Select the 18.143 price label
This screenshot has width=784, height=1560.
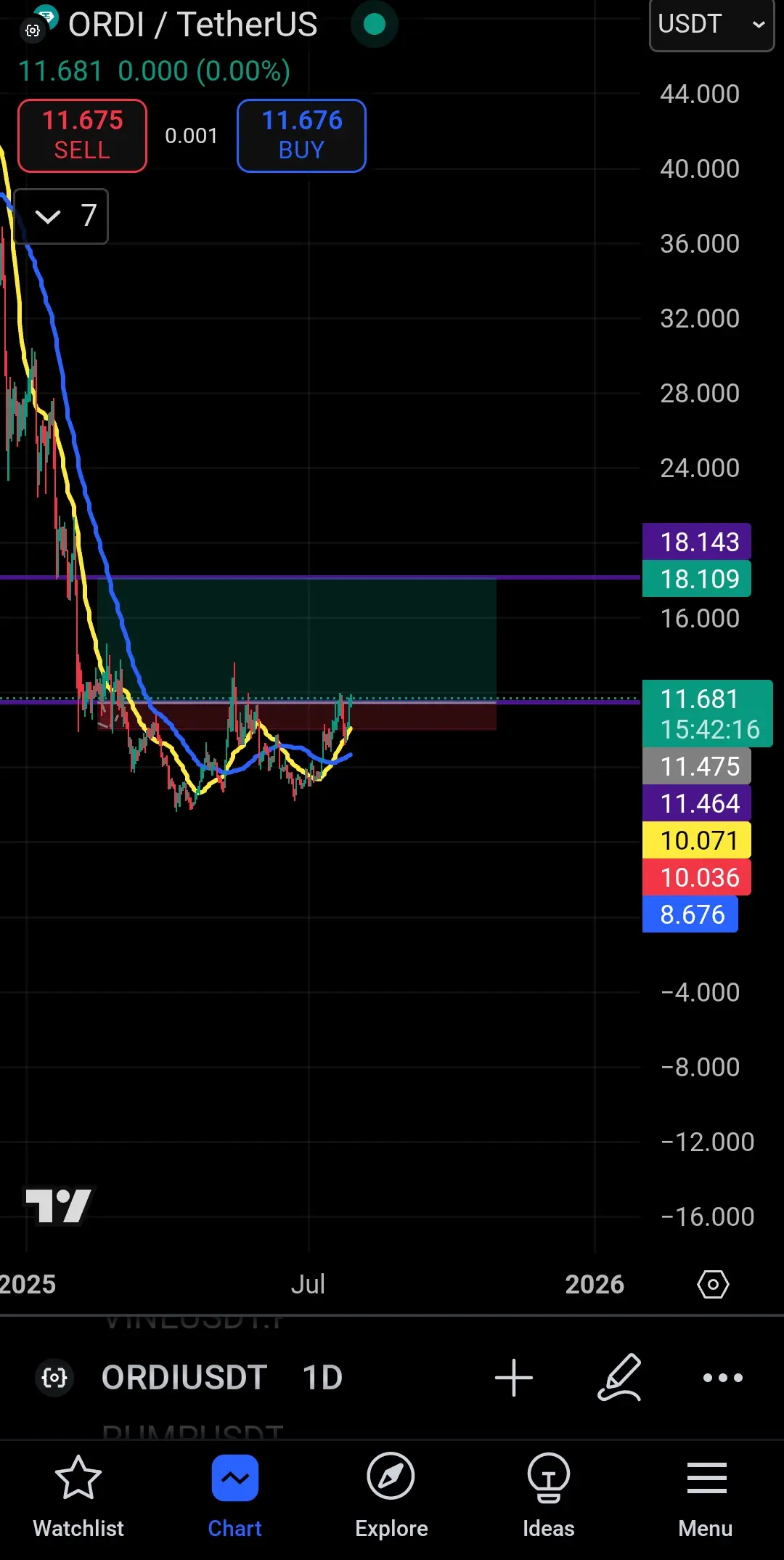[x=697, y=542]
